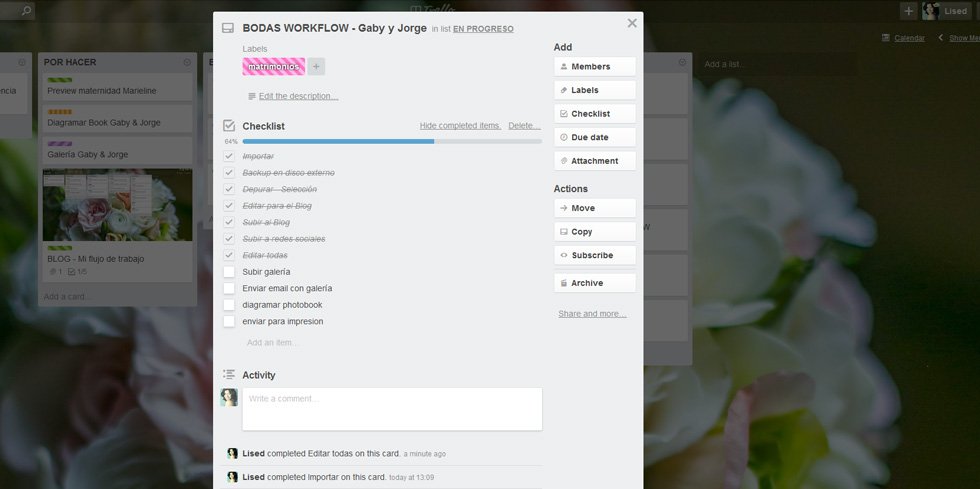Set a Due date
The image size is (980, 489).
[x=594, y=138]
